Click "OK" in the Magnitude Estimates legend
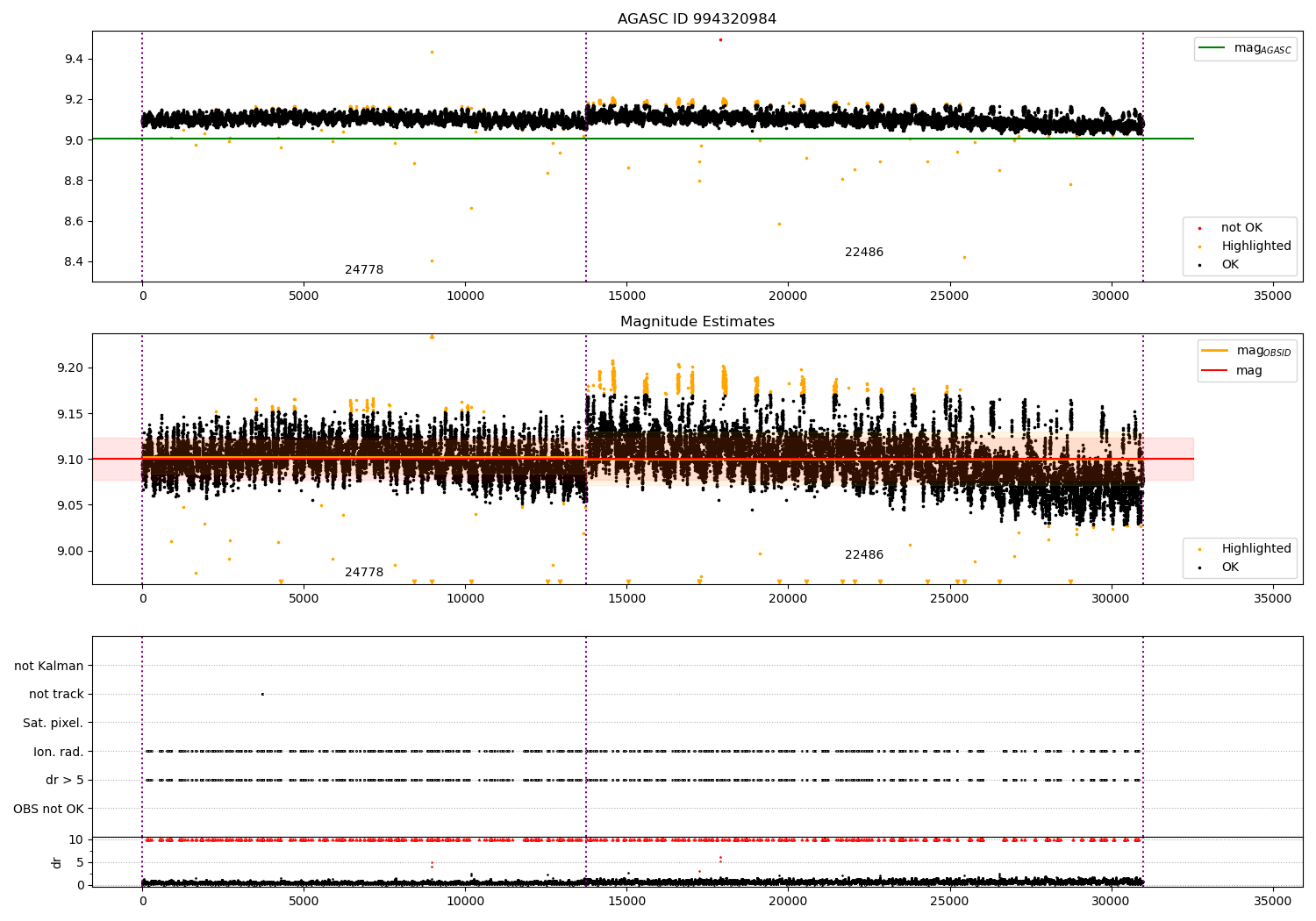1316x921 pixels. click(1230, 568)
